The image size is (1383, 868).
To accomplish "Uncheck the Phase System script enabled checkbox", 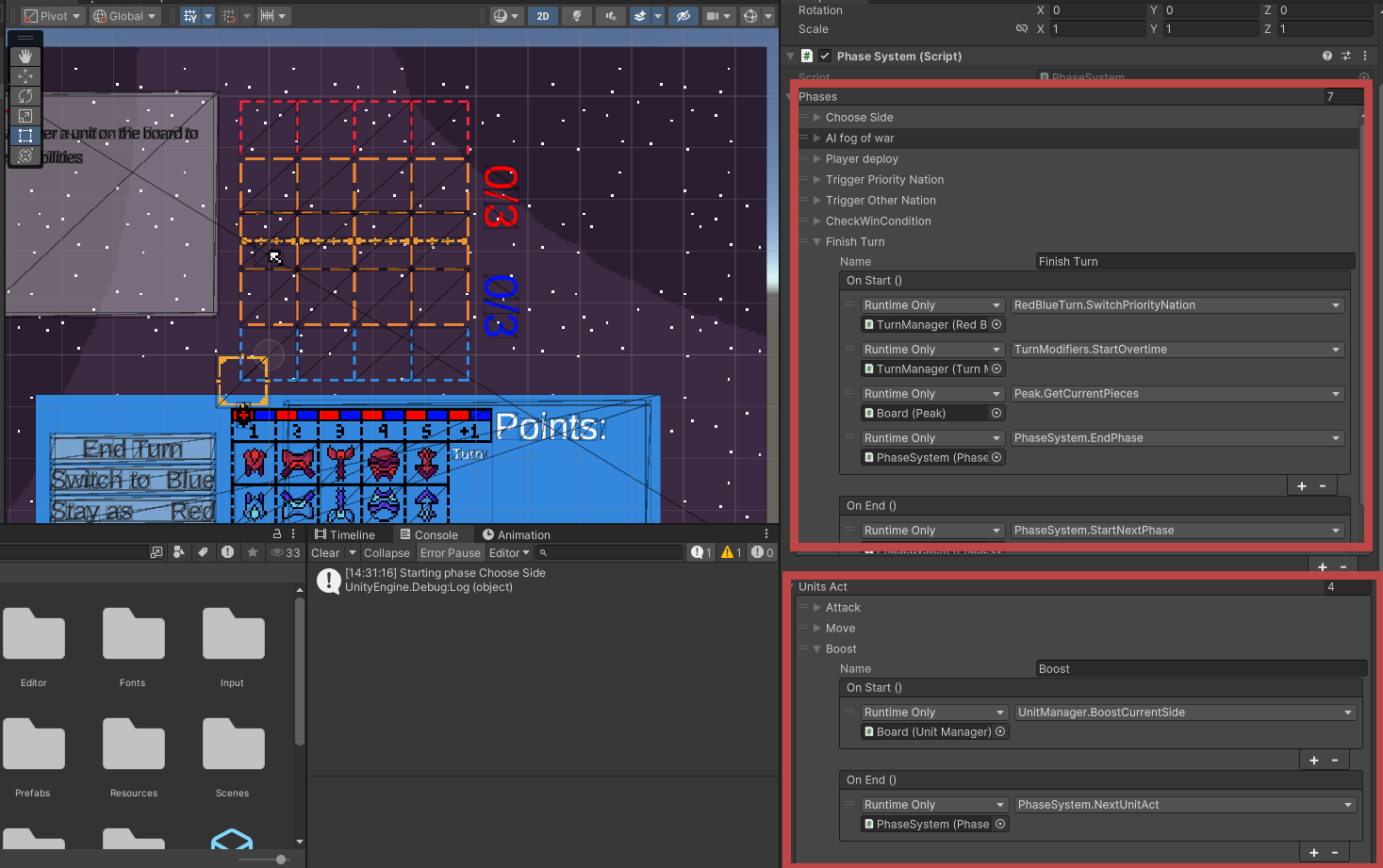I will [x=825, y=57].
